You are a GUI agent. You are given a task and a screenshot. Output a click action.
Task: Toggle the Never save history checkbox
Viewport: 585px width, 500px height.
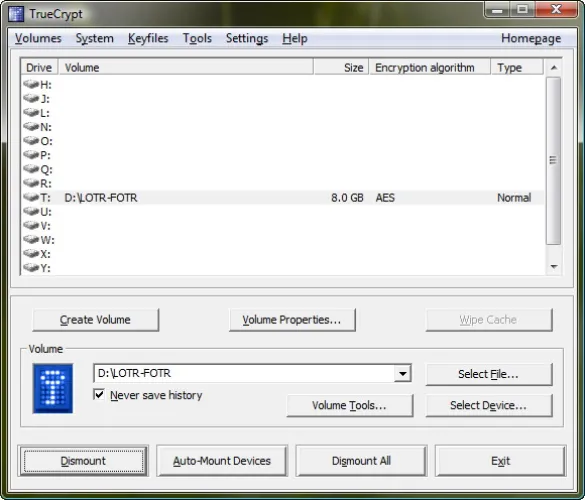click(x=99, y=394)
